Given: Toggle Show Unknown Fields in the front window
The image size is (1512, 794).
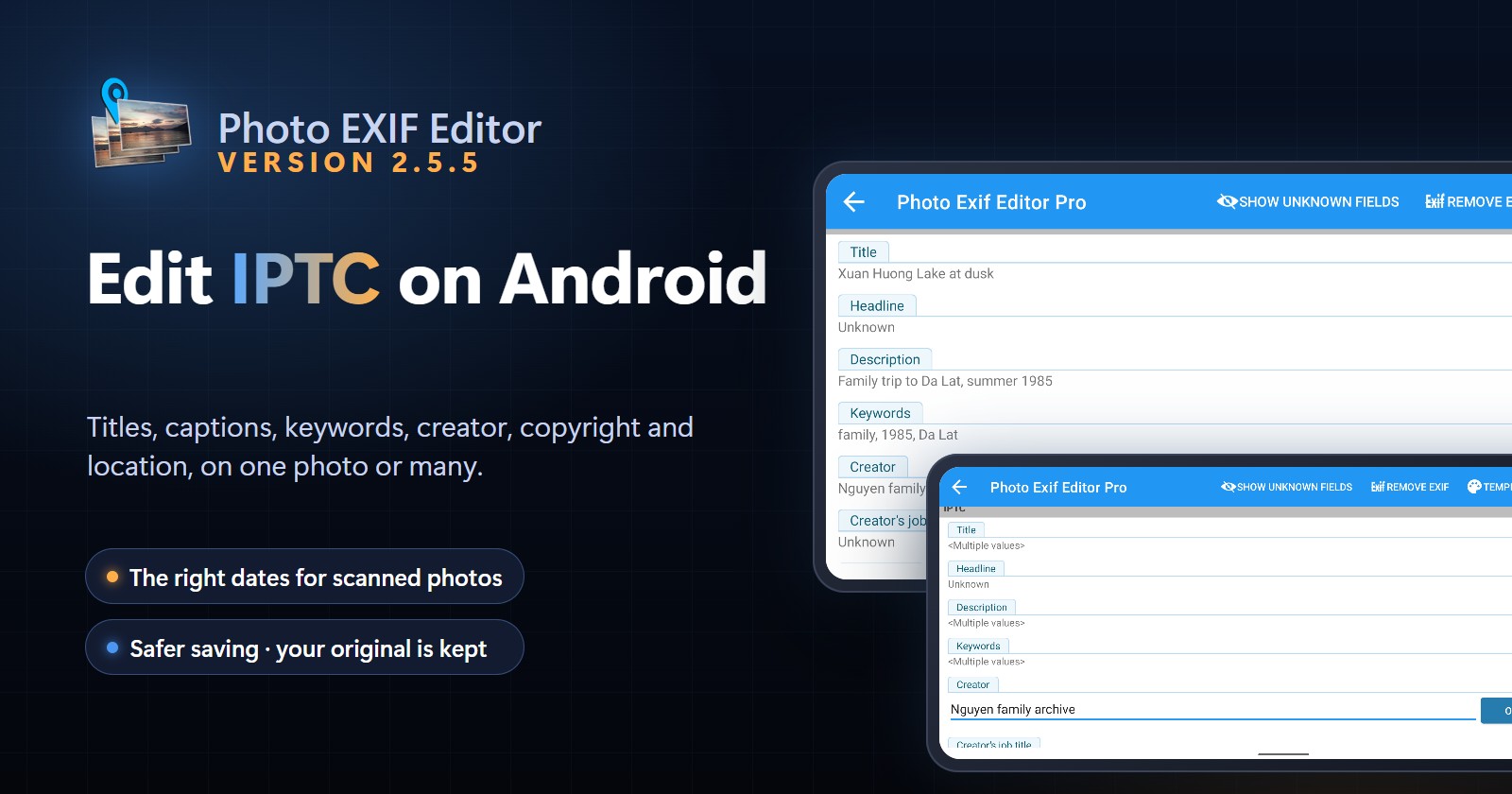Looking at the screenshot, I should tap(1286, 487).
